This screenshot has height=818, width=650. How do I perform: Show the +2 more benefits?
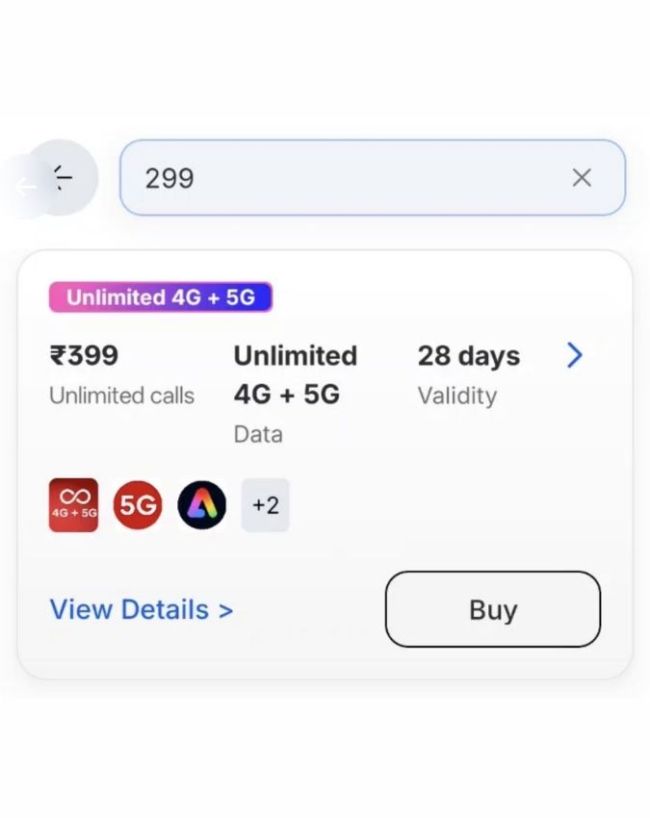[265, 505]
